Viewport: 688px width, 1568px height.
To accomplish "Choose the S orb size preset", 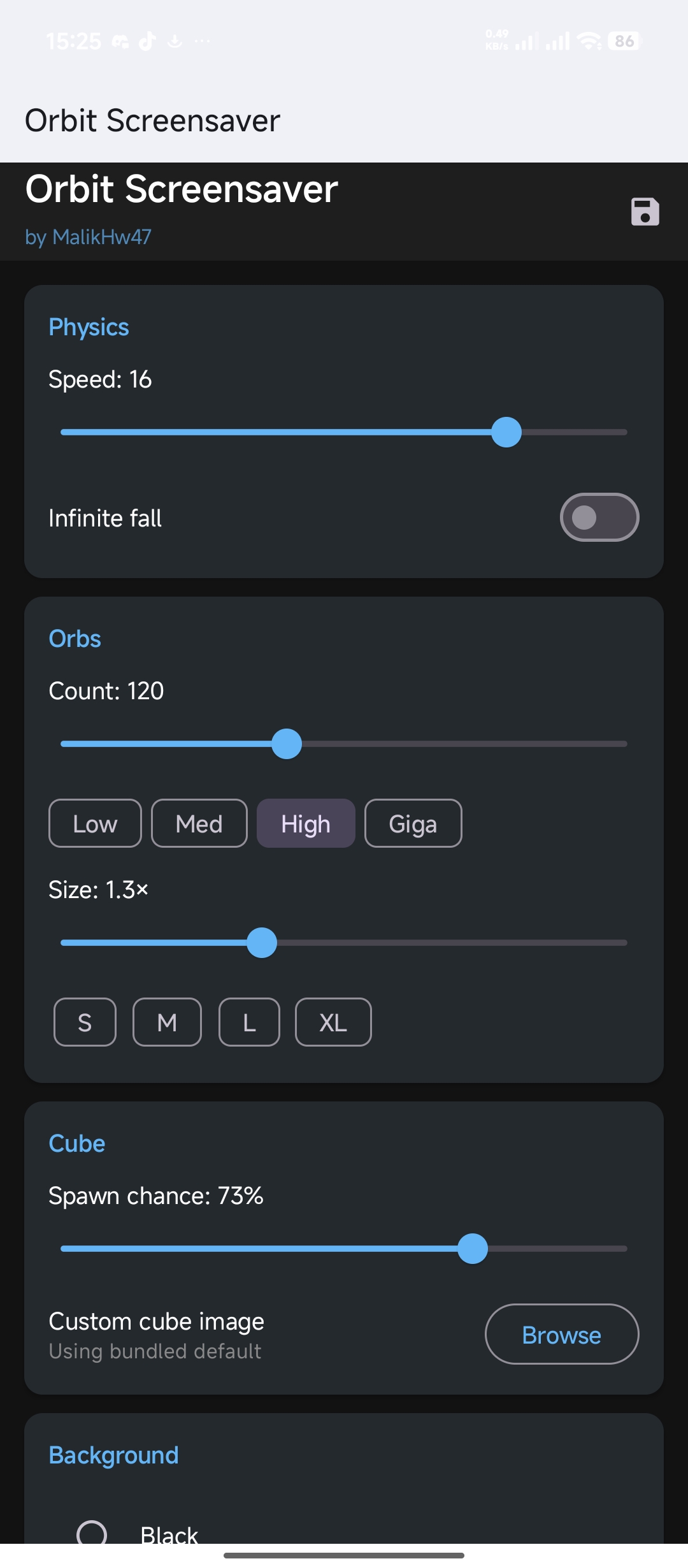I will point(84,1022).
